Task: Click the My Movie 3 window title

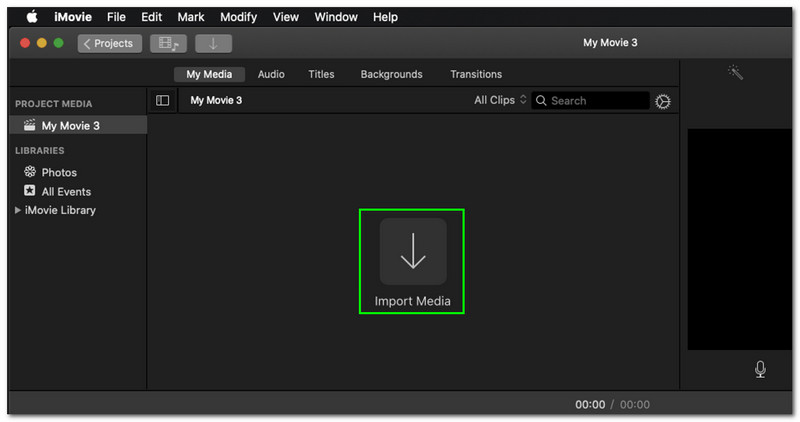Action: (610, 43)
